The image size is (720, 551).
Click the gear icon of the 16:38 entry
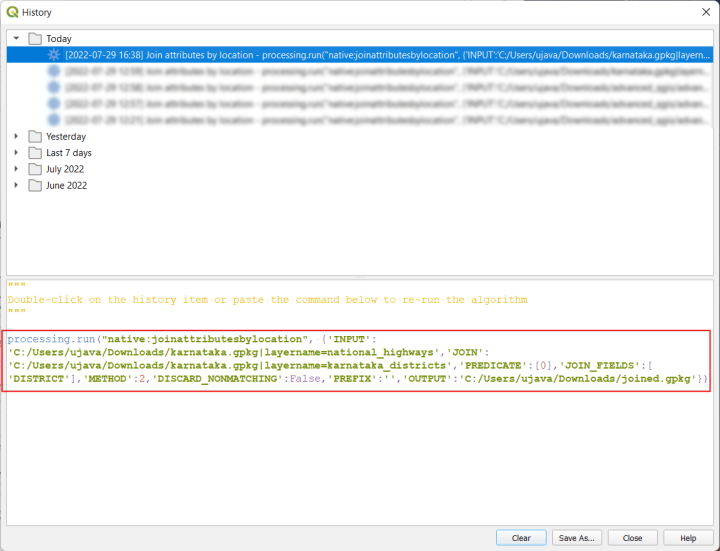click(54, 55)
